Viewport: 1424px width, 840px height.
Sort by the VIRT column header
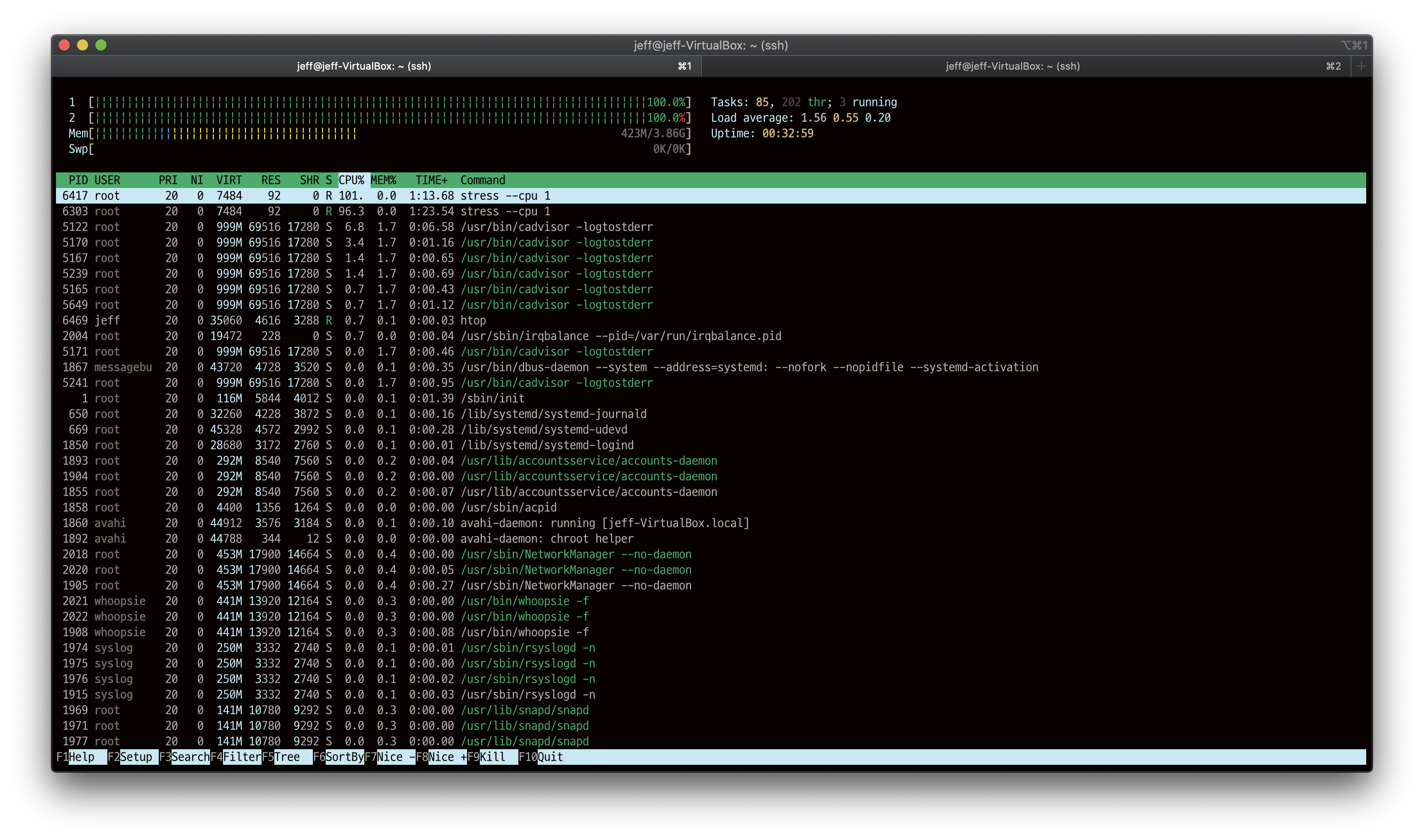click(229, 180)
